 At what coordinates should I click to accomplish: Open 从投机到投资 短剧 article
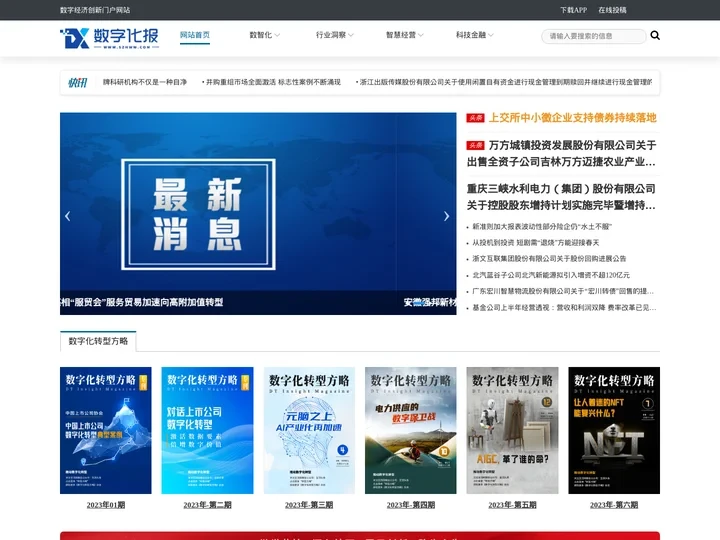(x=535, y=243)
